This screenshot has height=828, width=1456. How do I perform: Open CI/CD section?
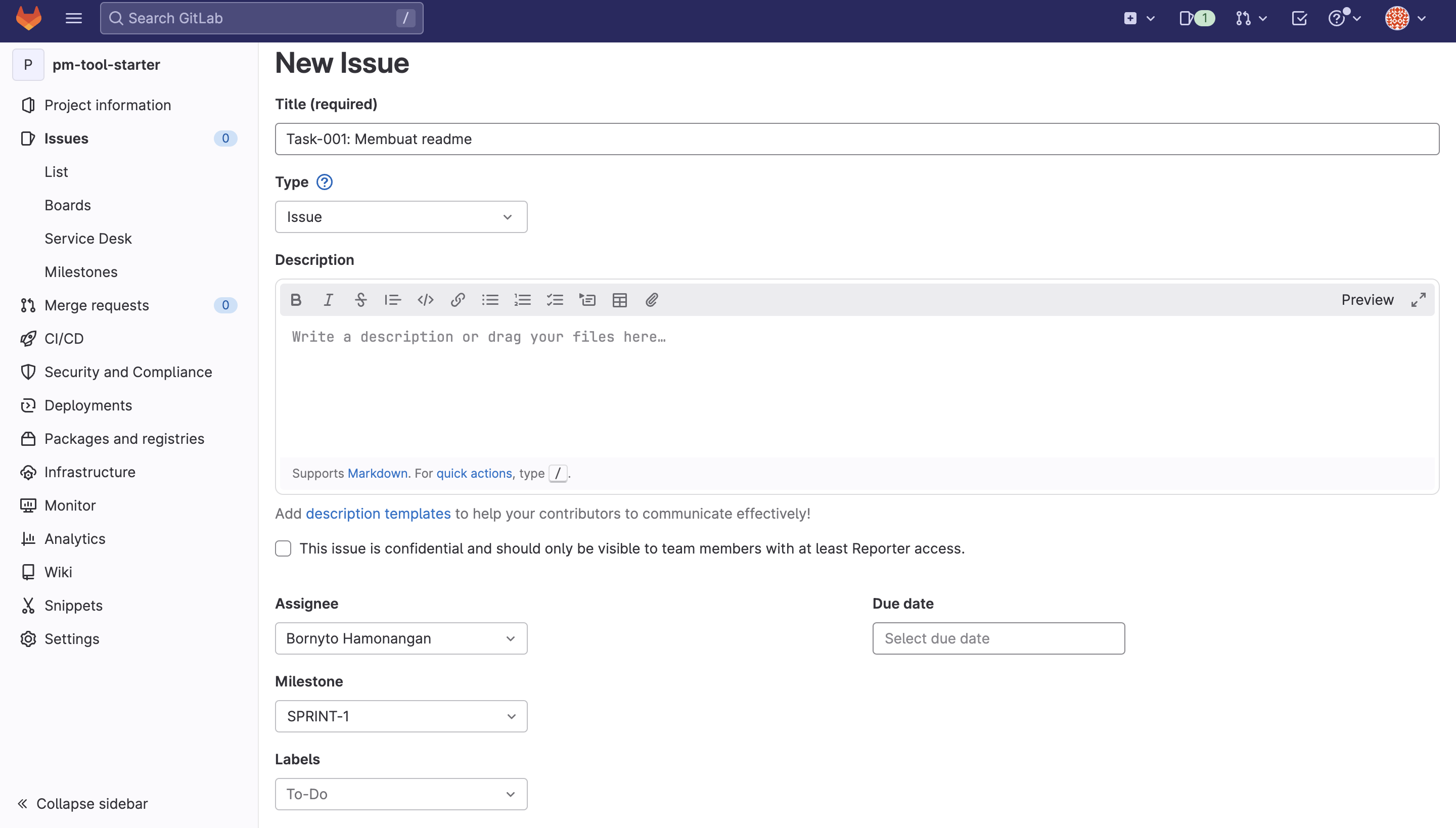64,338
